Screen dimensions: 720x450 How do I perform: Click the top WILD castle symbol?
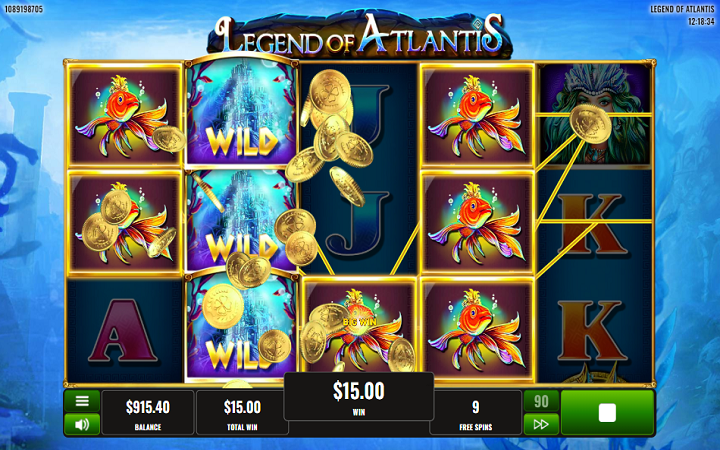click(242, 110)
